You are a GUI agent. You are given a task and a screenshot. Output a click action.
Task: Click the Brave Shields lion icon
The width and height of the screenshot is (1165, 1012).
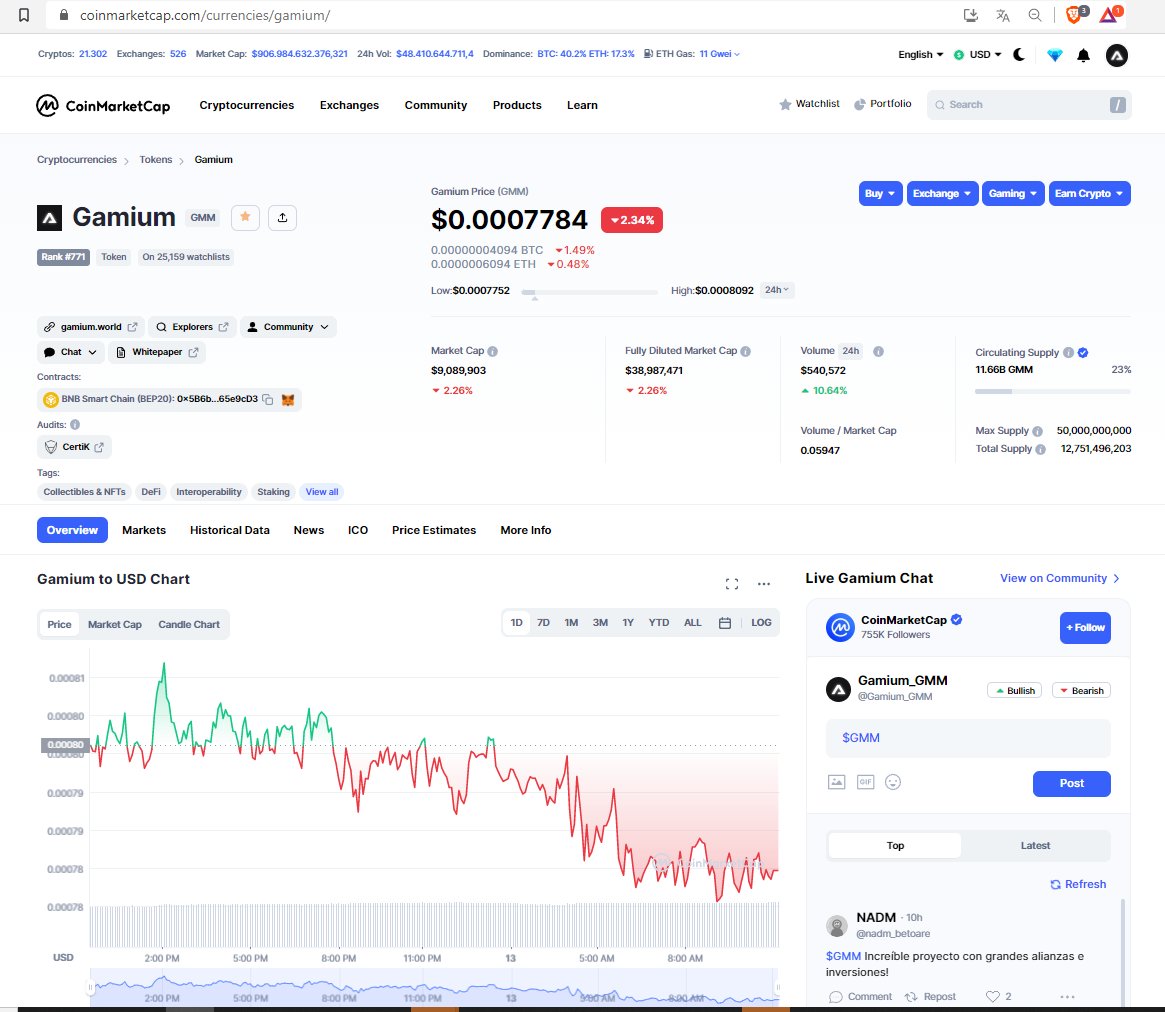pyautogui.click(x=1074, y=14)
